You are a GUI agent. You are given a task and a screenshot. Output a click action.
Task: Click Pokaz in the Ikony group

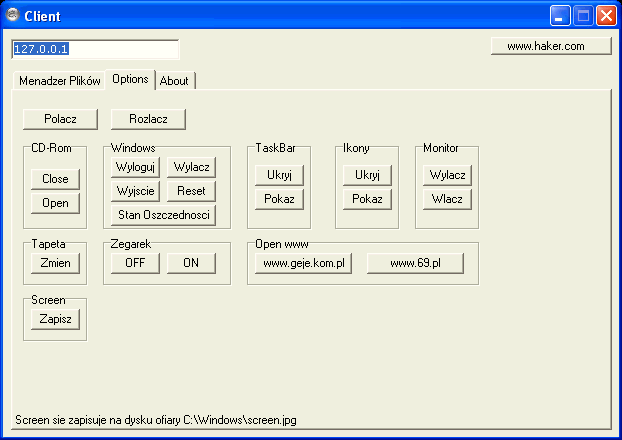(x=367, y=199)
